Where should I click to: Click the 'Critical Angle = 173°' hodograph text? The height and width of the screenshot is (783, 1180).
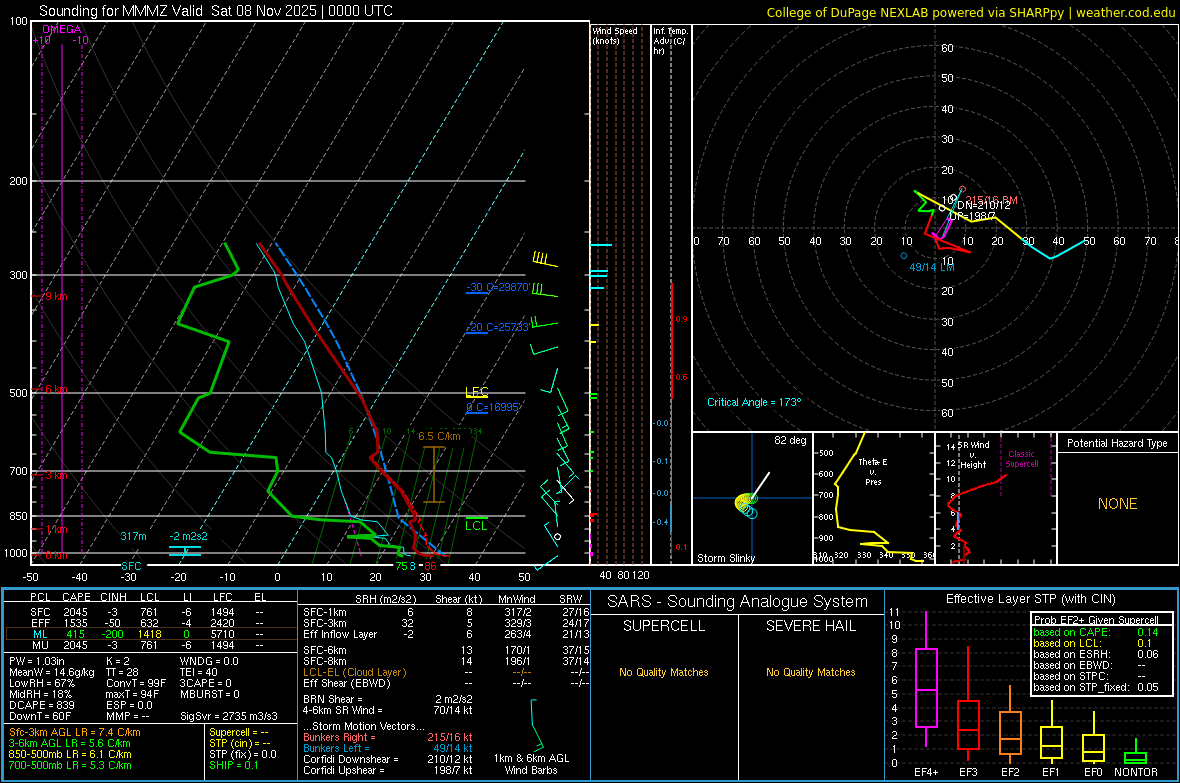coord(754,402)
